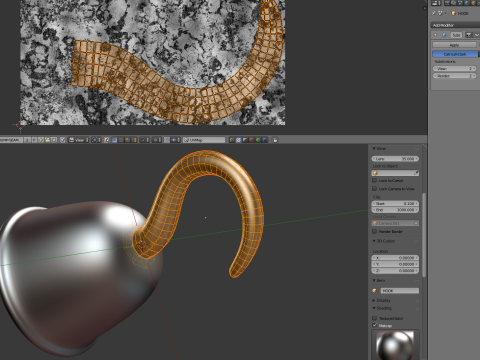The height and width of the screenshot is (360, 480).
Task: Select UV face selection mode icon
Action: coord(127,140)
